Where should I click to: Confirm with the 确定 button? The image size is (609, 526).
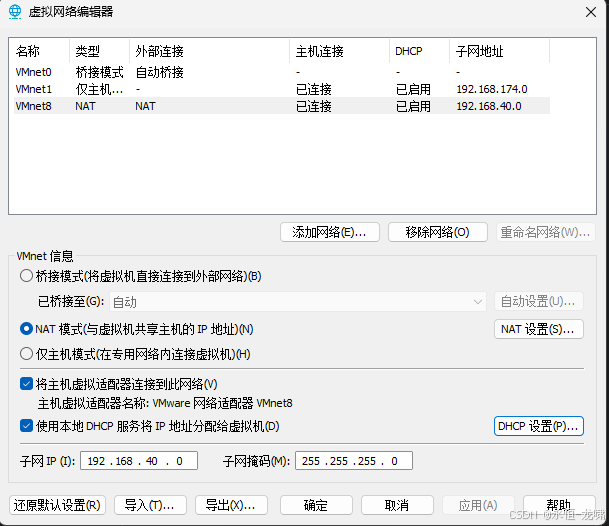316,505
